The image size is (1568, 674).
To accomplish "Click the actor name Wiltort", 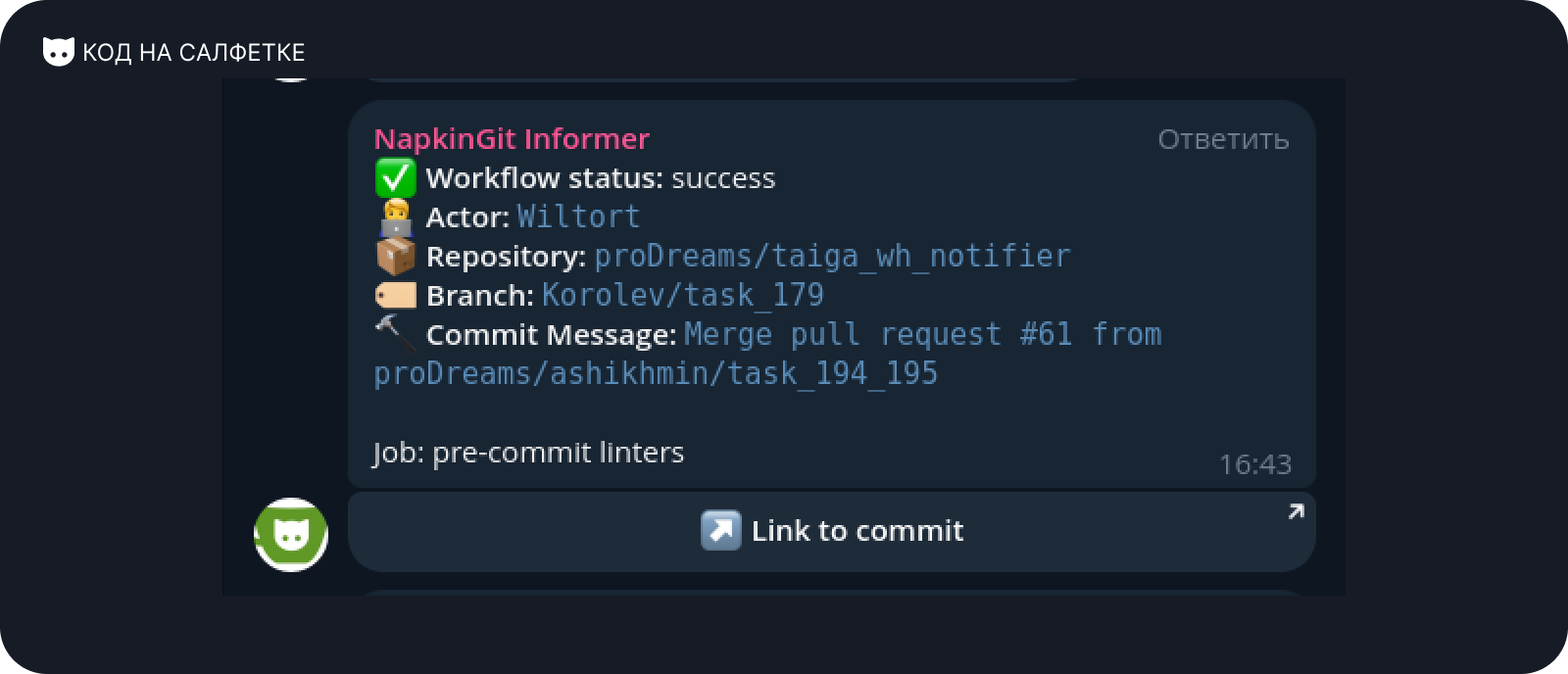I will 578,217.
